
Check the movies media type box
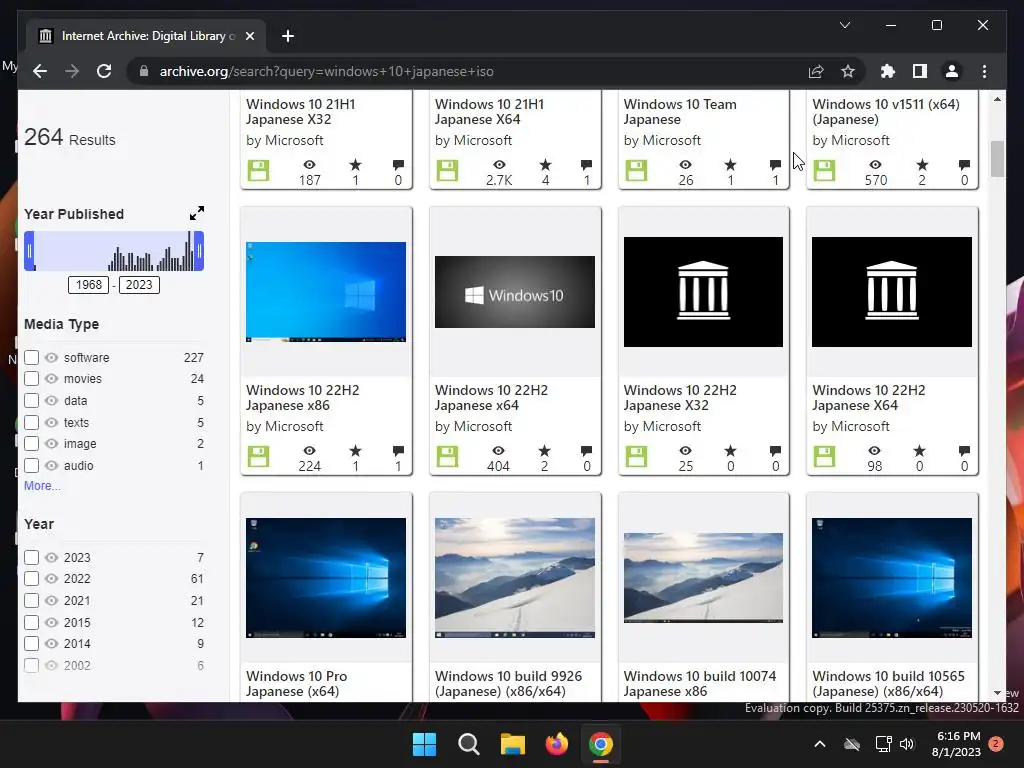click(31, 378)
